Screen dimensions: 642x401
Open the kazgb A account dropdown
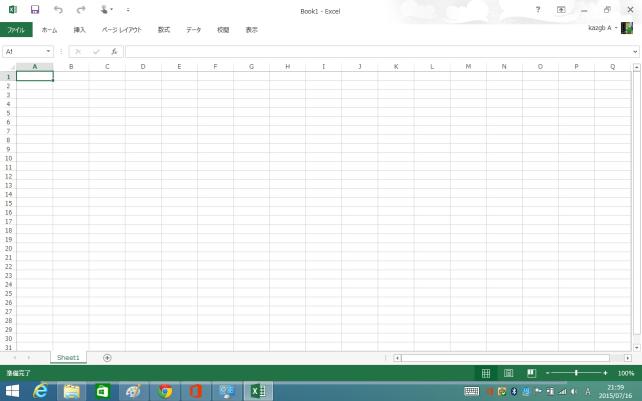[x=602, y=28]
